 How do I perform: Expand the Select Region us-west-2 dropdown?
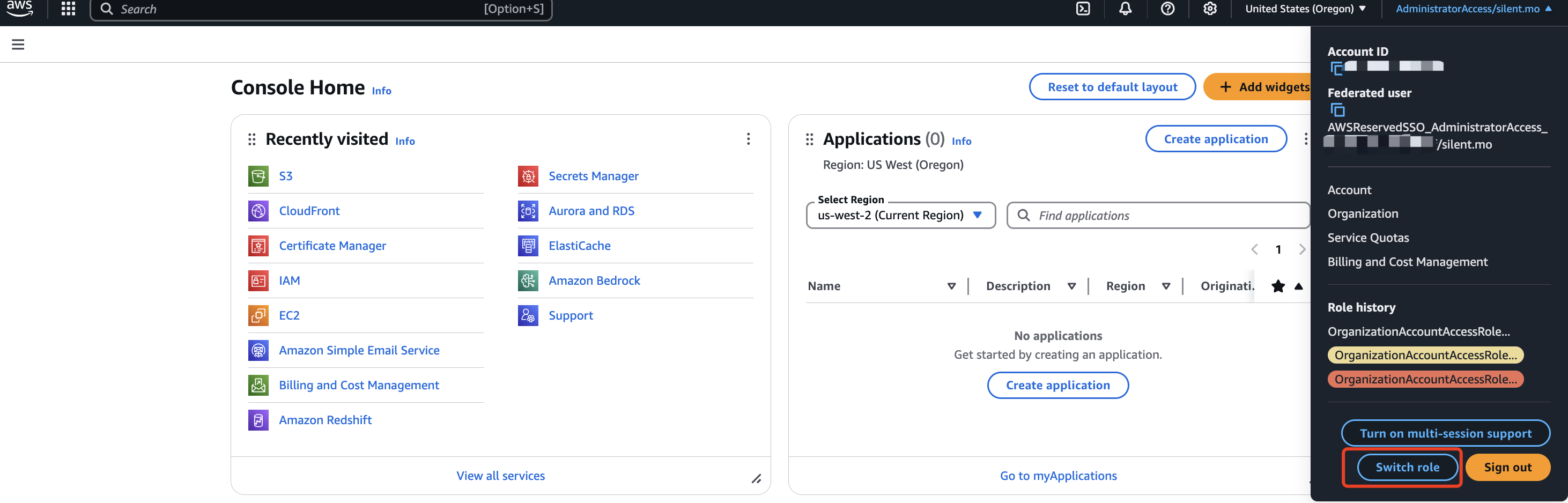(900, 216)
